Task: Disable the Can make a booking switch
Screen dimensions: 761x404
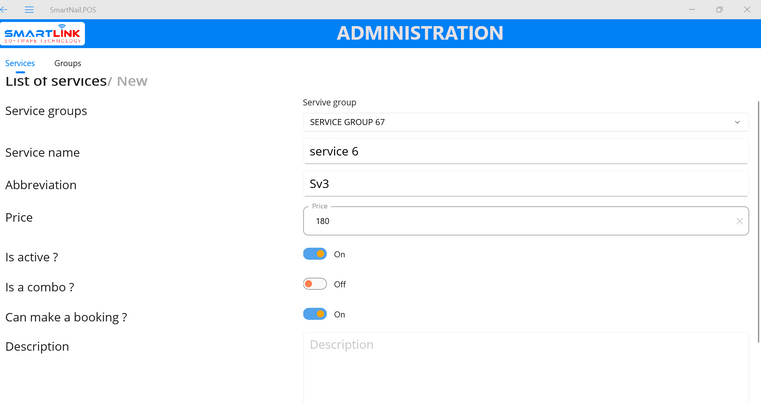Action: coord(315,314)
